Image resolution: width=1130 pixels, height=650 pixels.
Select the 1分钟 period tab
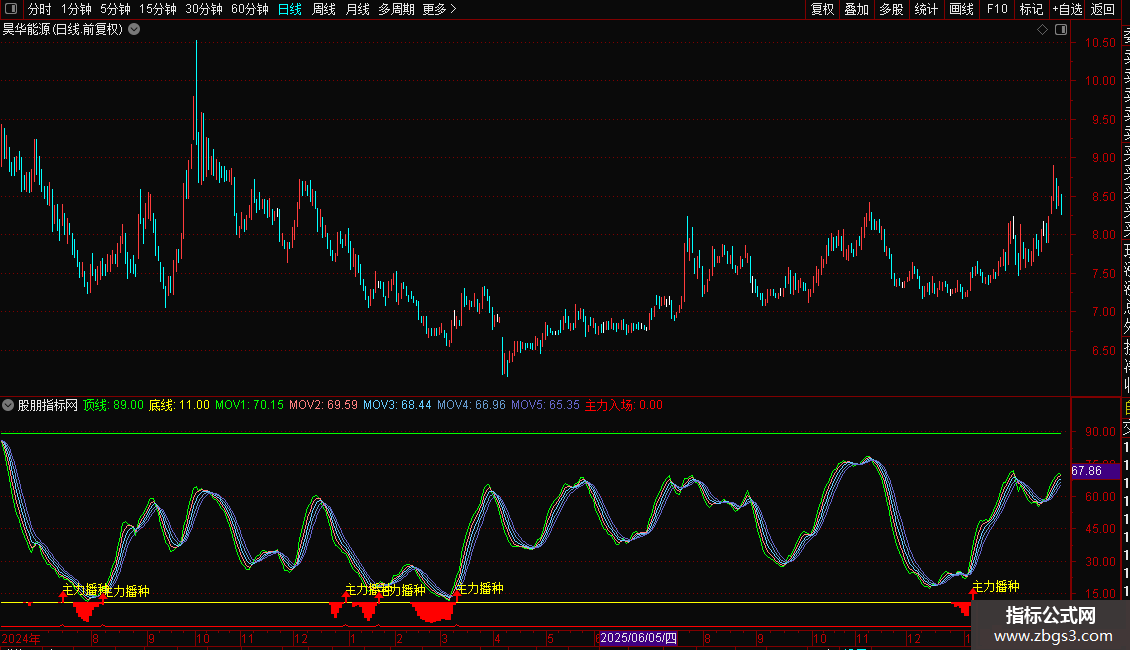76,9
